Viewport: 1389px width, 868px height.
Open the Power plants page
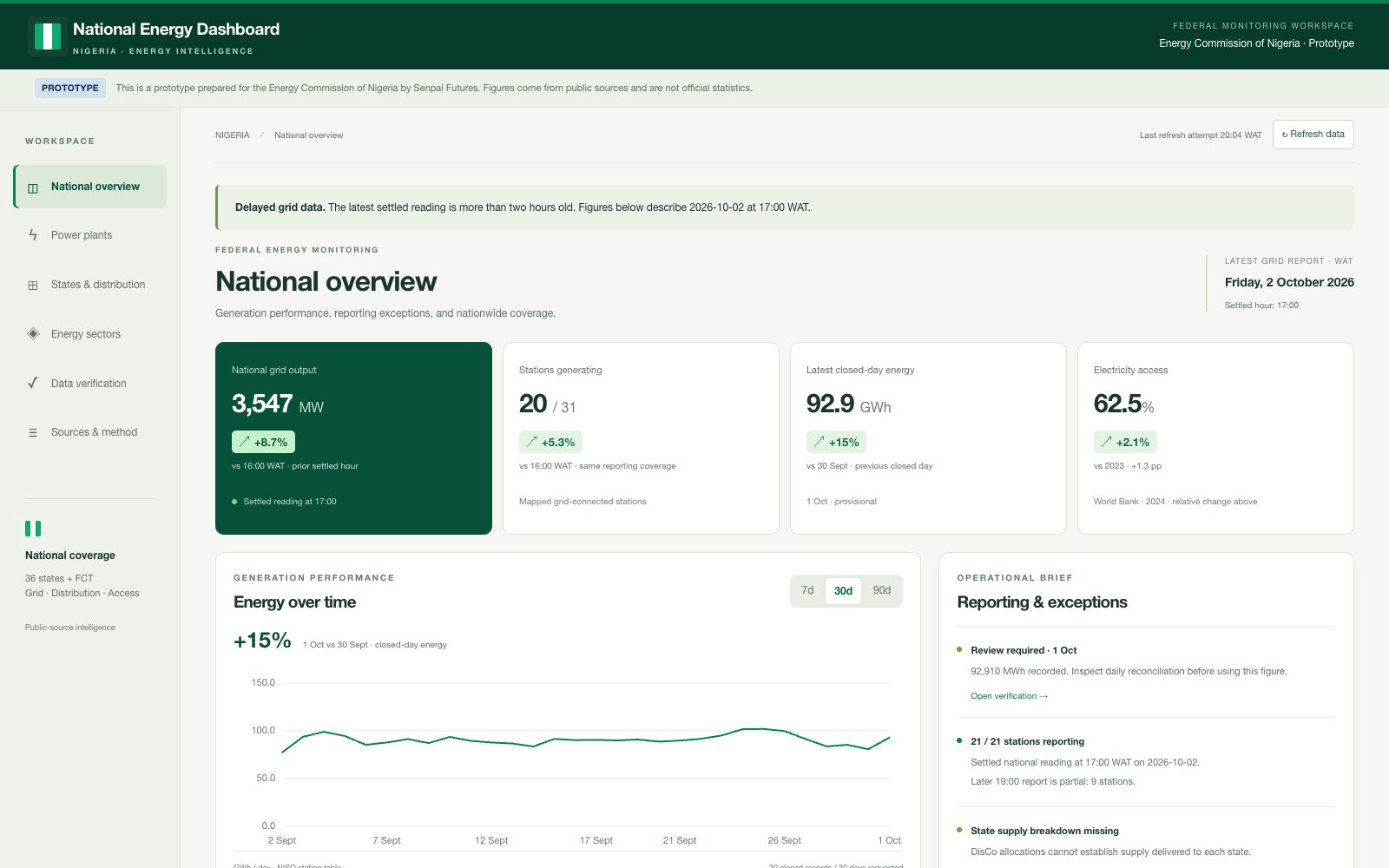tap(90, 235)
